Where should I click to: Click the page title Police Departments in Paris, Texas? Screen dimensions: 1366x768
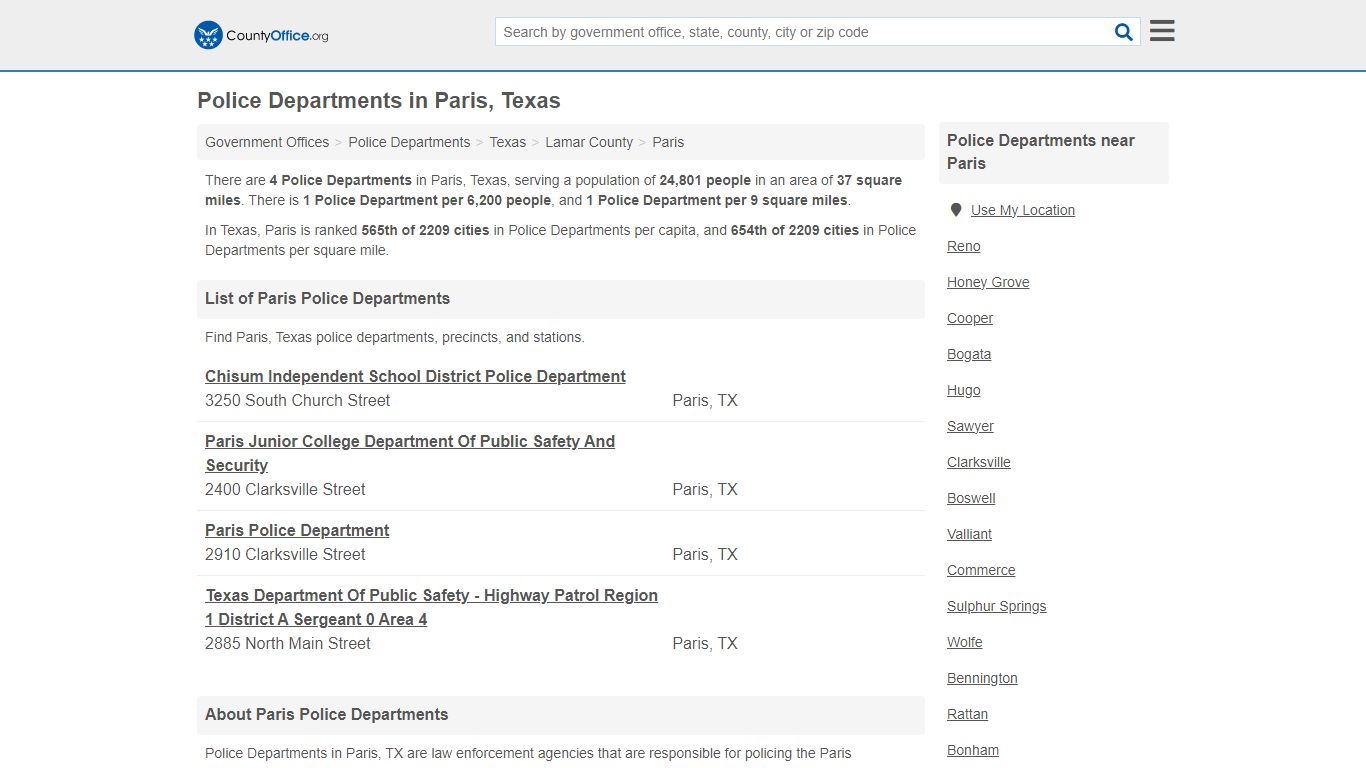(379, 101)
